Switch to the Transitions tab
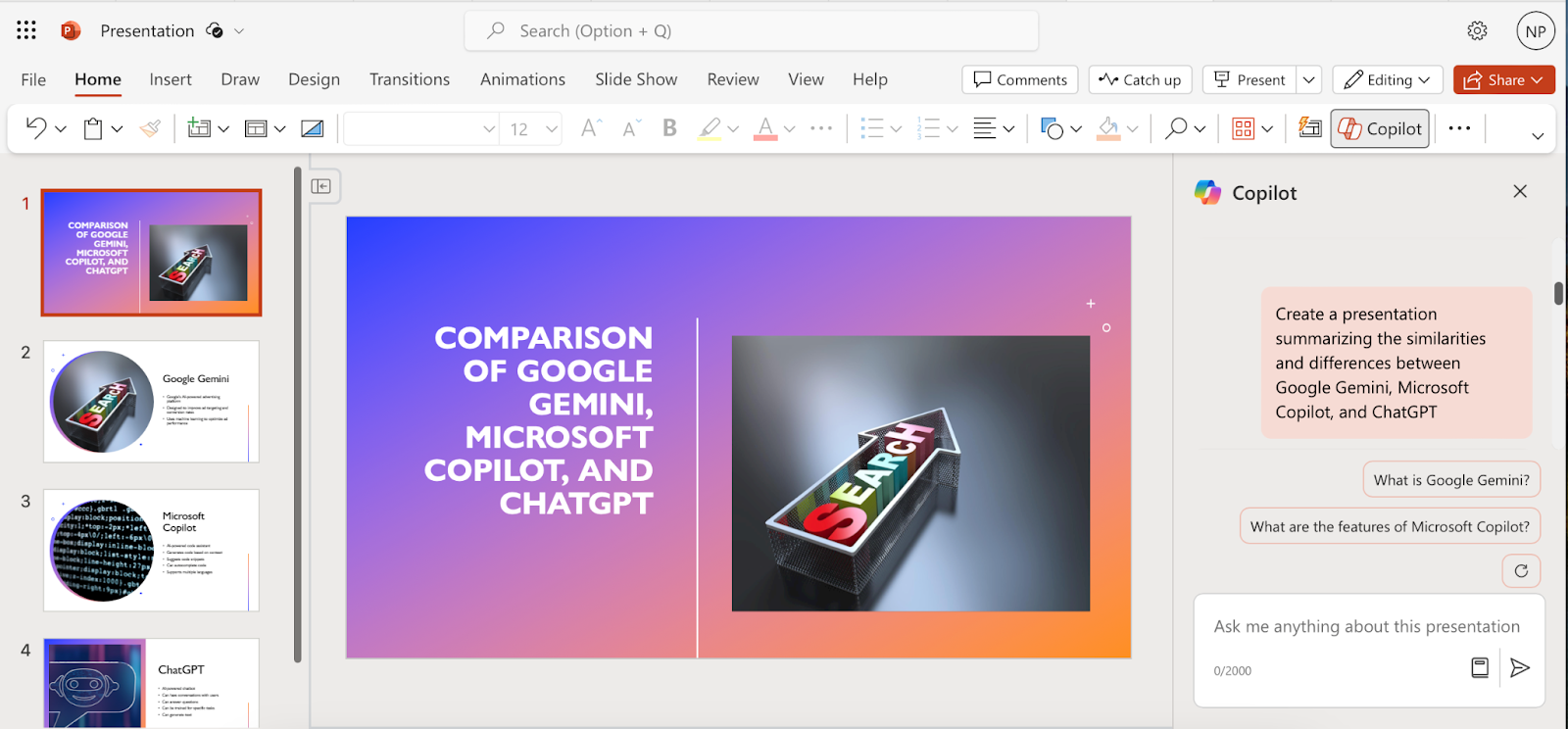The image size is (1568, 729). pos(410,79)
